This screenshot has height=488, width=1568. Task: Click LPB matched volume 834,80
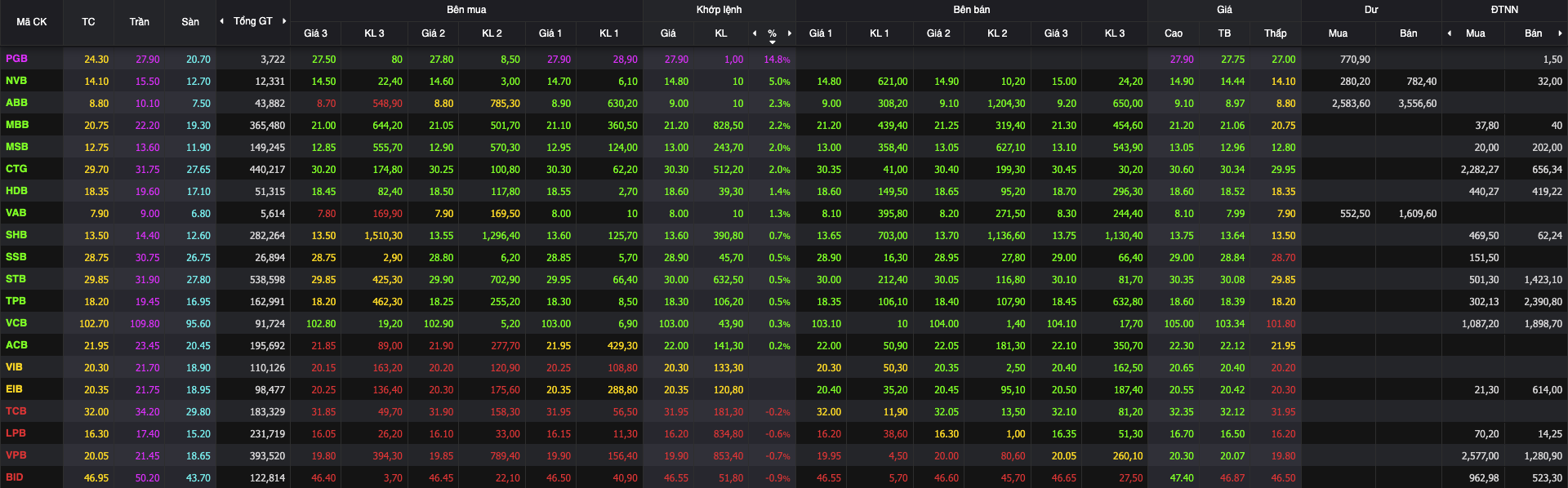click(x=728, y=434)
